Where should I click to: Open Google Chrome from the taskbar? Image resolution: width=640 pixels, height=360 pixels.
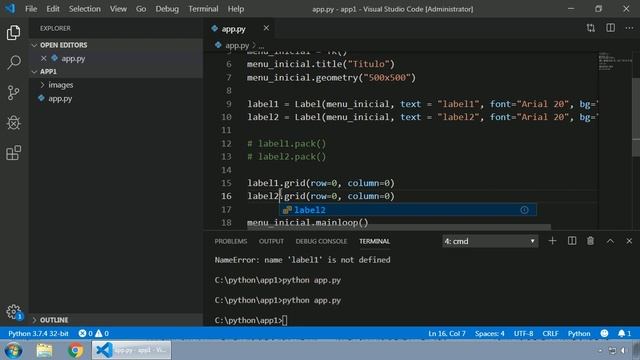click(75, 350)
